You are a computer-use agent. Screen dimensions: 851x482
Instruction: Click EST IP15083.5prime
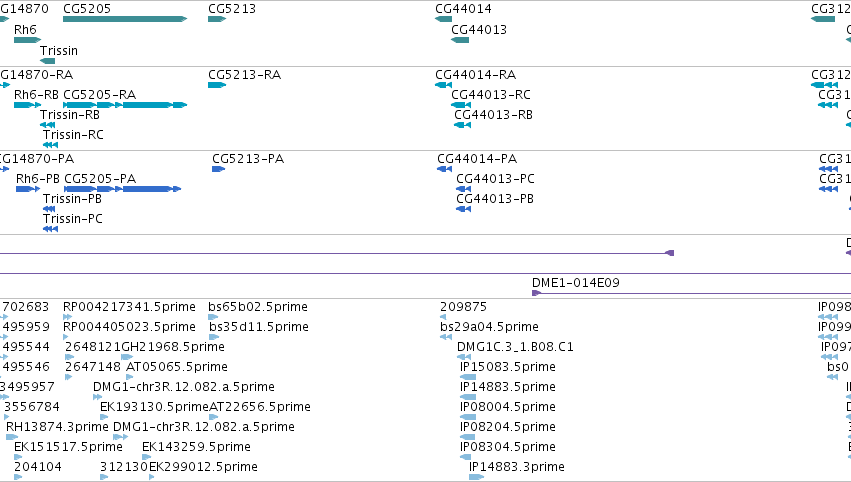508,367
